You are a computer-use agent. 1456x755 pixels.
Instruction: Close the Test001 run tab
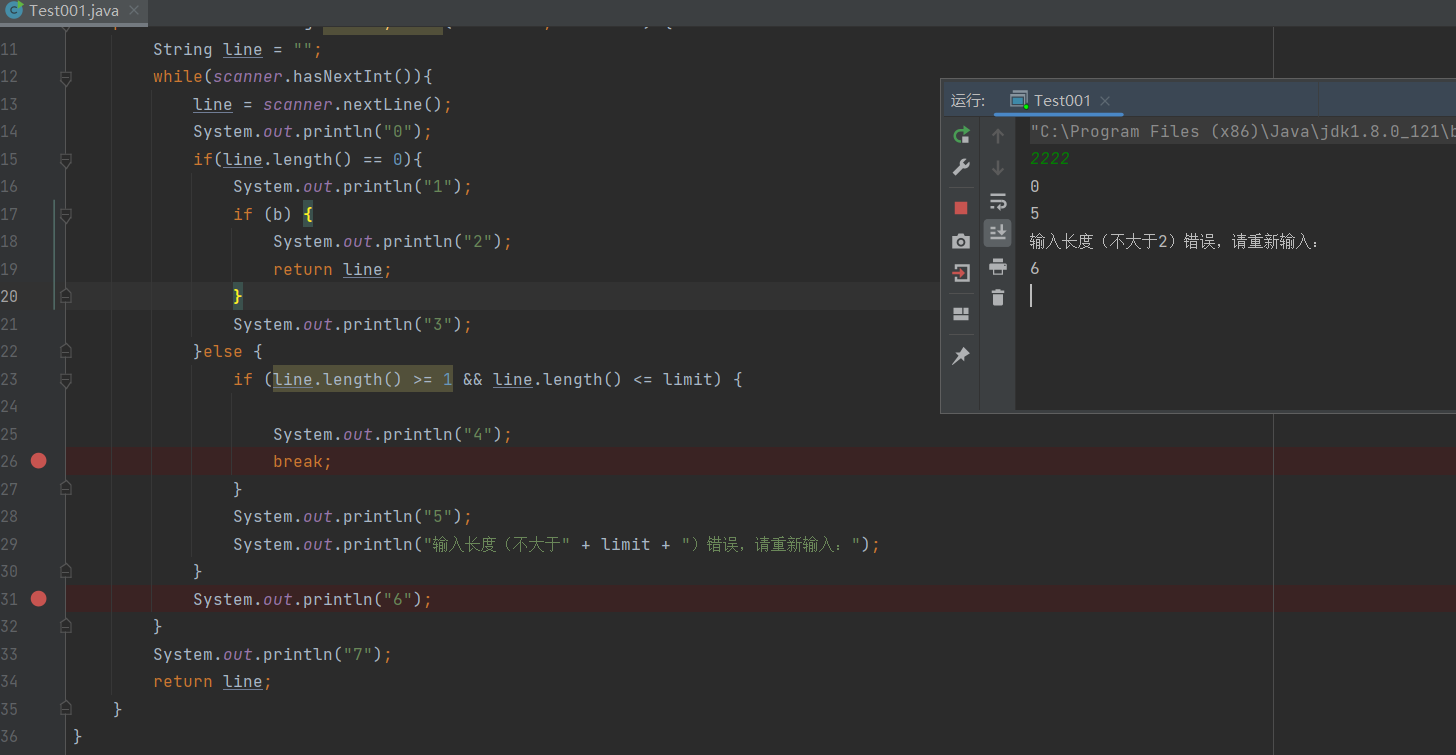1105,101
